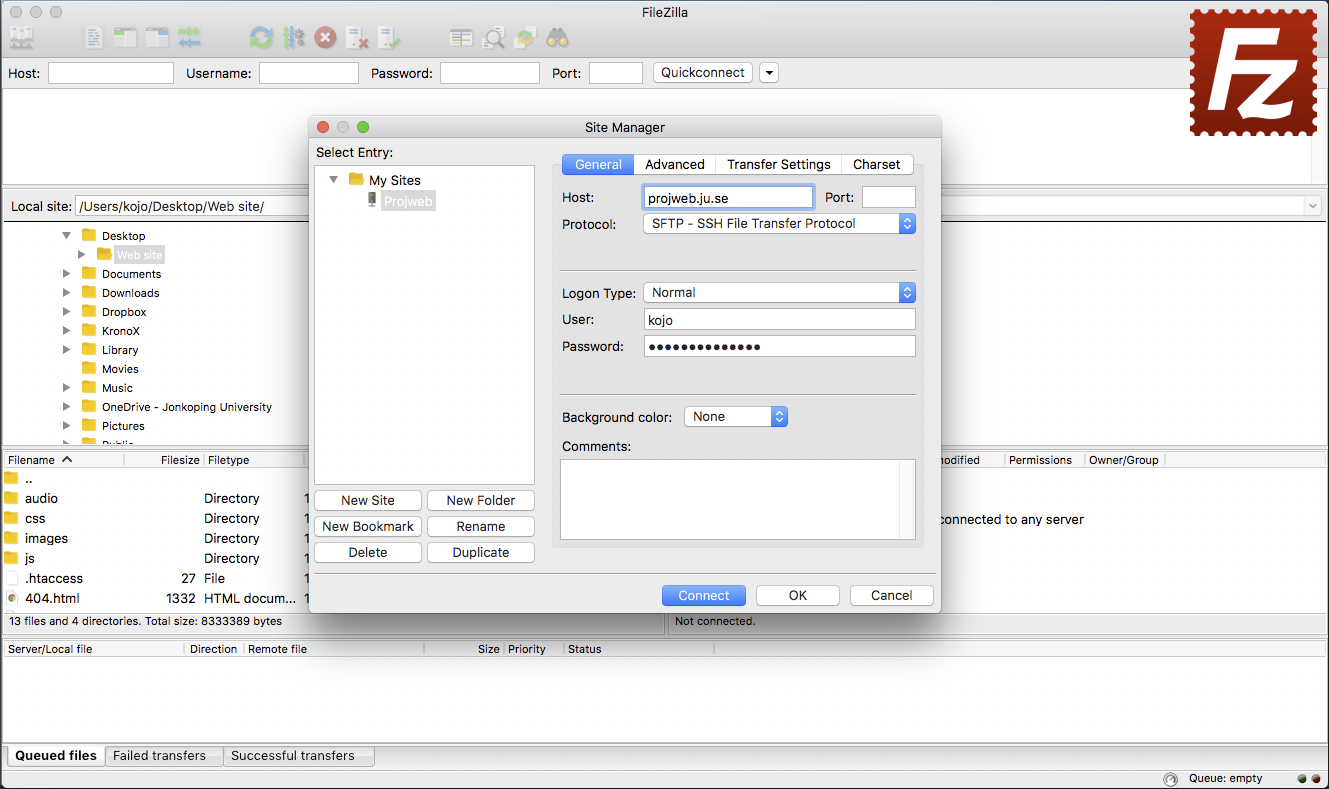Click the Connect button

pyautogui.click(x=704, y=596)
